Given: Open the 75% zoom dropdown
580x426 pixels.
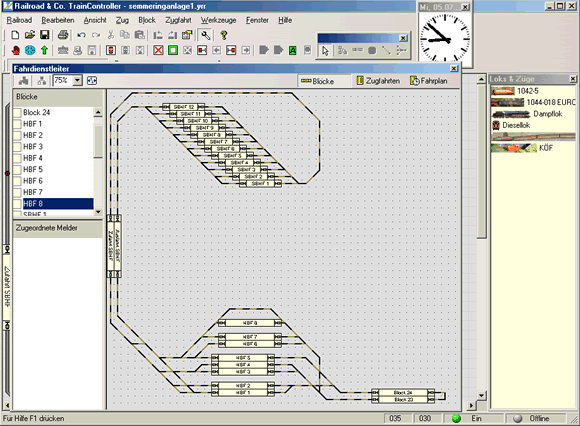Looking at the screenshot, I should (x=77, y=80).
